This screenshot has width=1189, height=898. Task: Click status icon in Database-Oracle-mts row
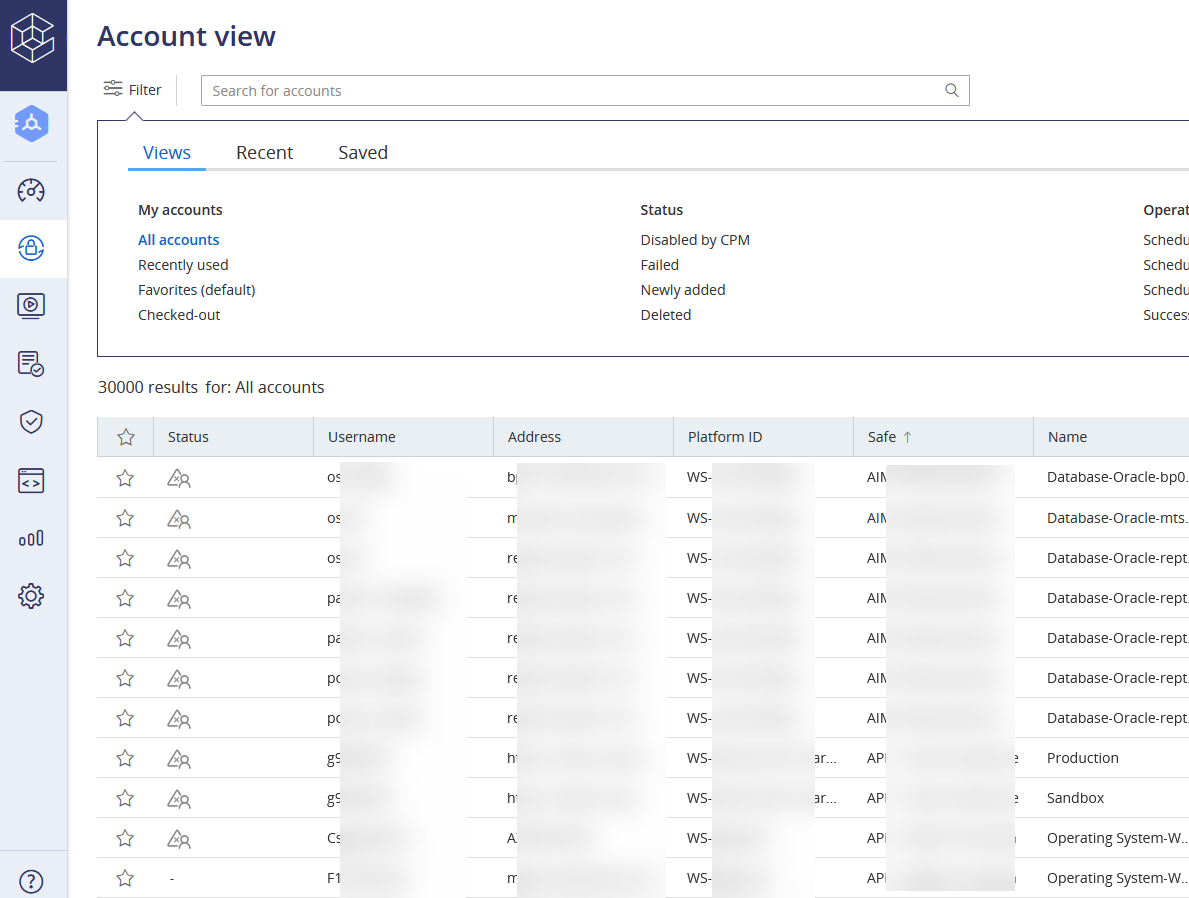tap(179, 519)
